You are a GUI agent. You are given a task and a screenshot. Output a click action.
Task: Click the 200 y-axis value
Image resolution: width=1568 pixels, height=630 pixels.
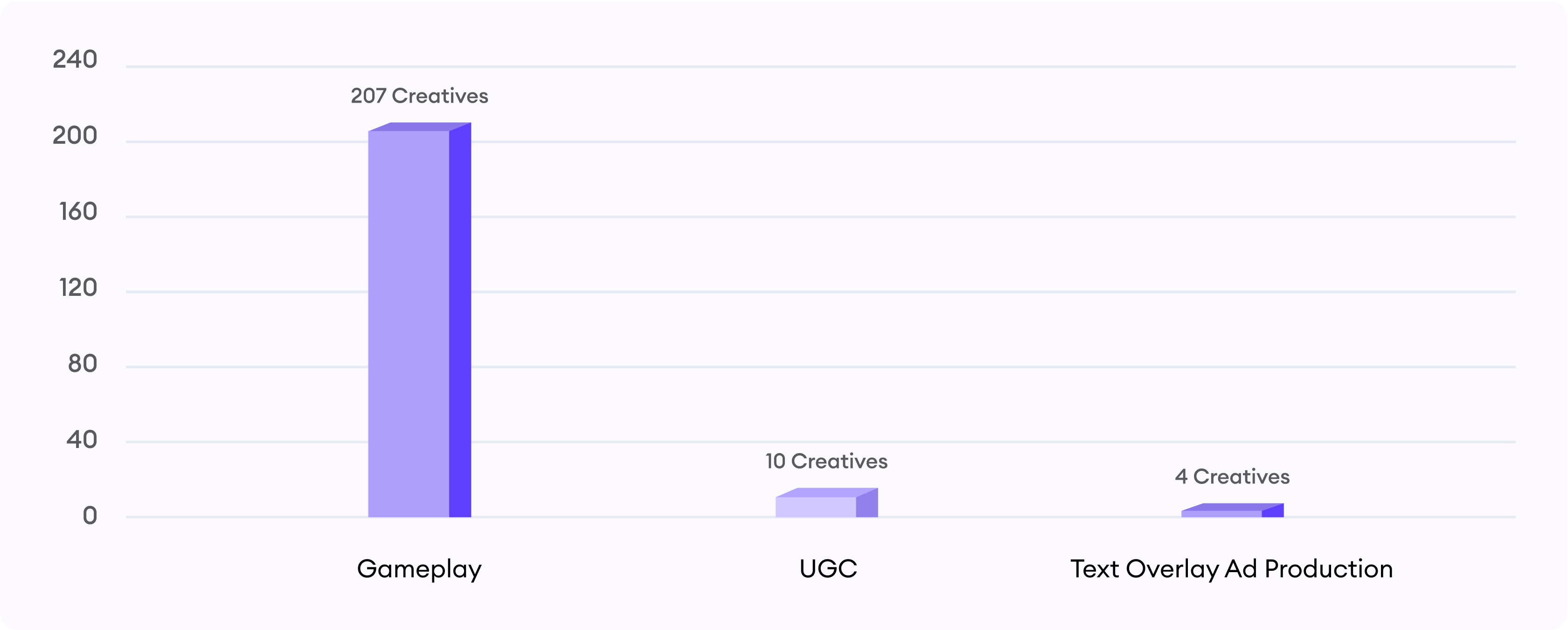[75, 135]
